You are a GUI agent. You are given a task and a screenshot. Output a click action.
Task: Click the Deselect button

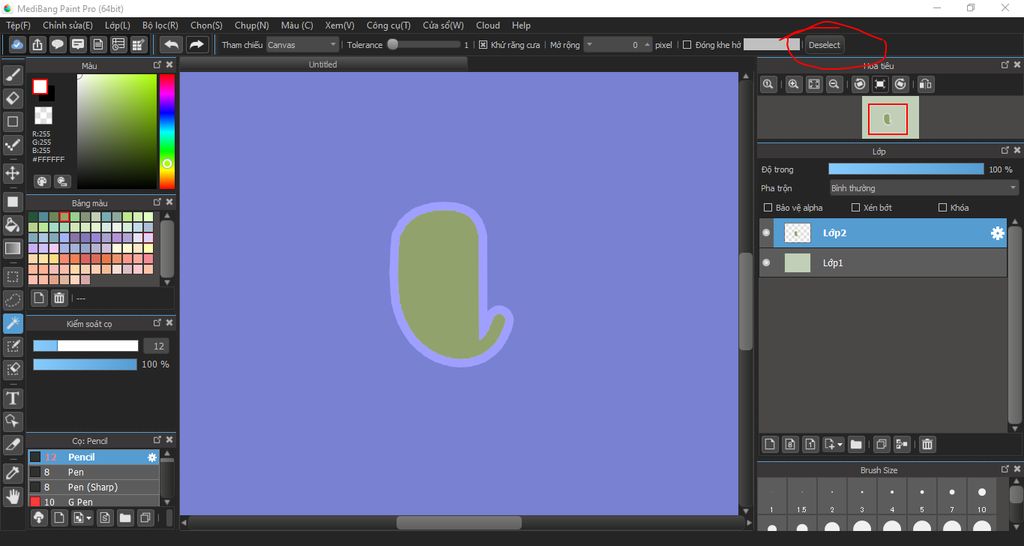click(824, 45)
